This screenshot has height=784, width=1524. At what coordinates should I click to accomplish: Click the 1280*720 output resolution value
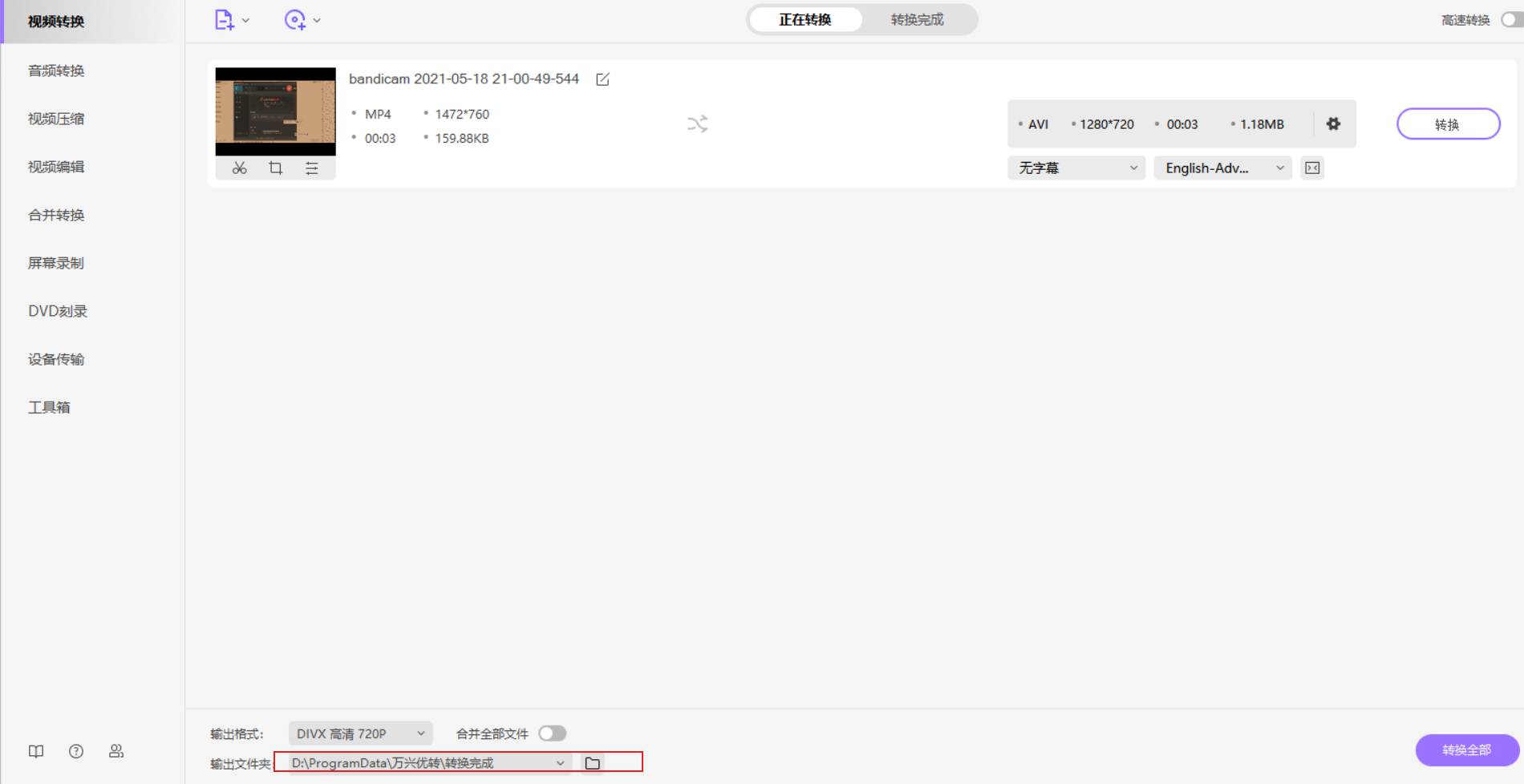[1107, 124]
